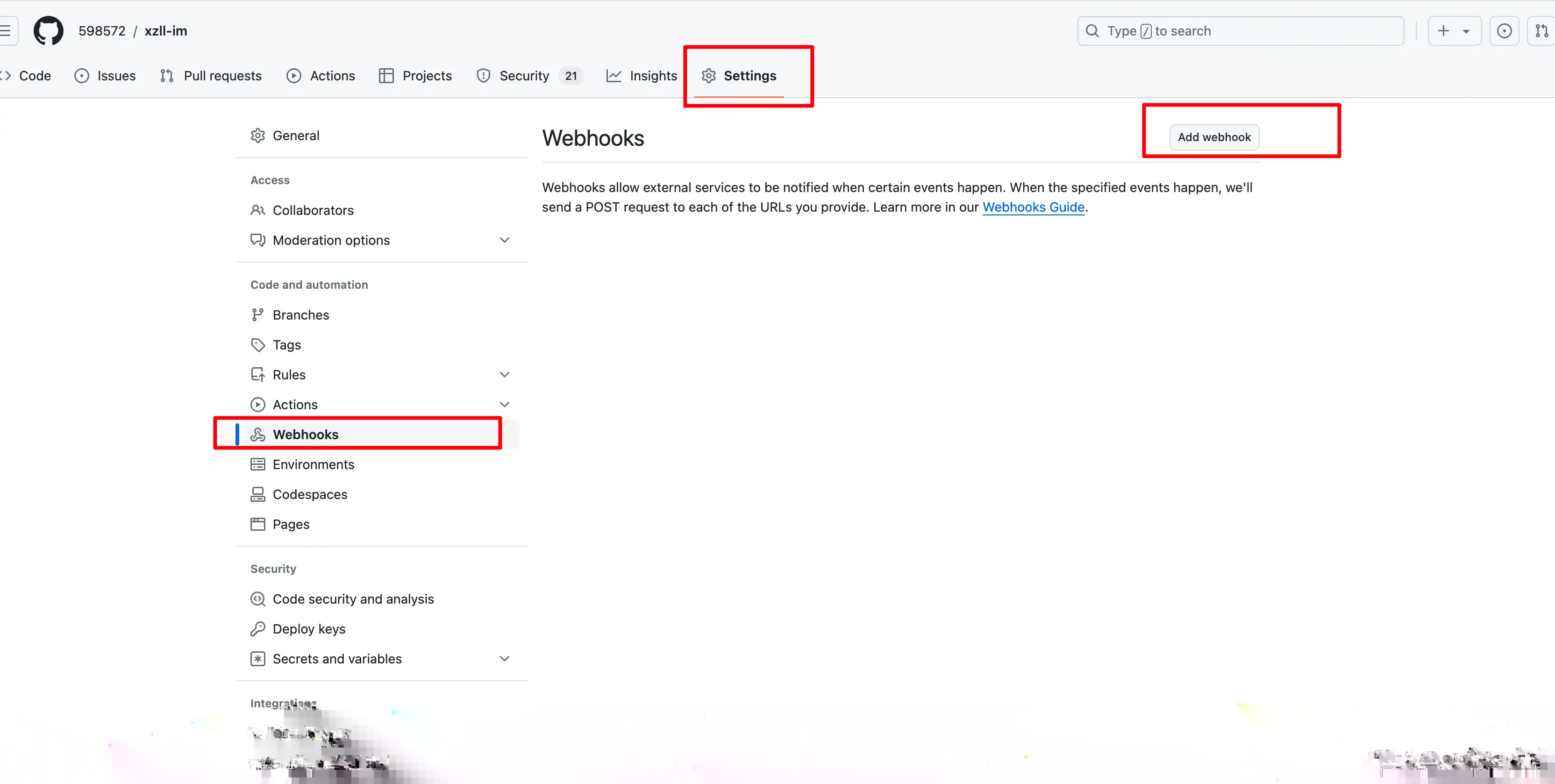Click the GitHub Octocat logo
Screen dimensions: 1555x784
tap(48, 31)
